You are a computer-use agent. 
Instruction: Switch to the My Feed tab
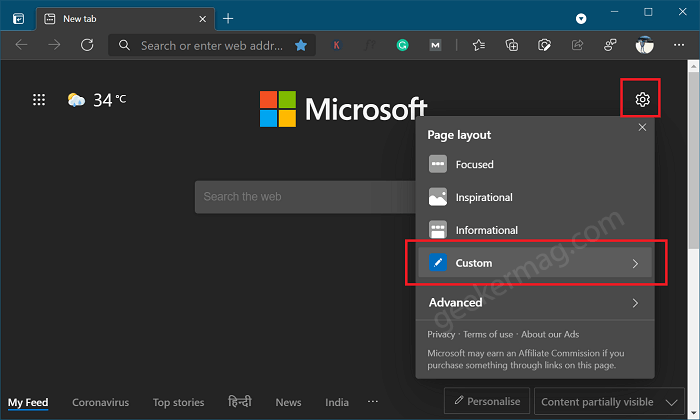pos(28,403)
